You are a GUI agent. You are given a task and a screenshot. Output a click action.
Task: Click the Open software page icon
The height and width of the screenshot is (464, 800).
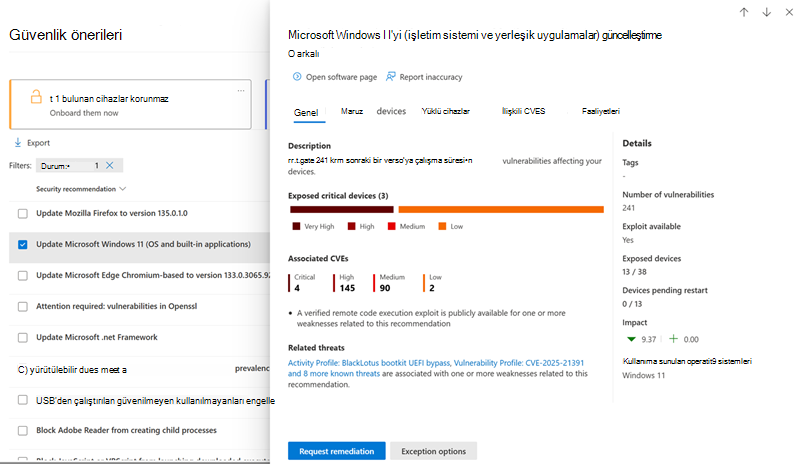coord(297,77)
